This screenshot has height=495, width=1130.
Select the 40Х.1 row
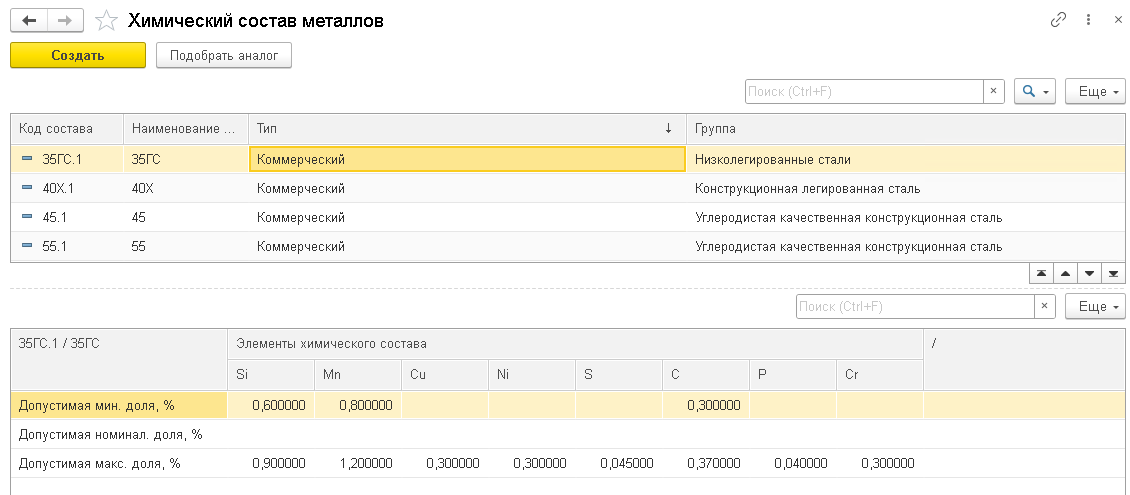(567, 189)
